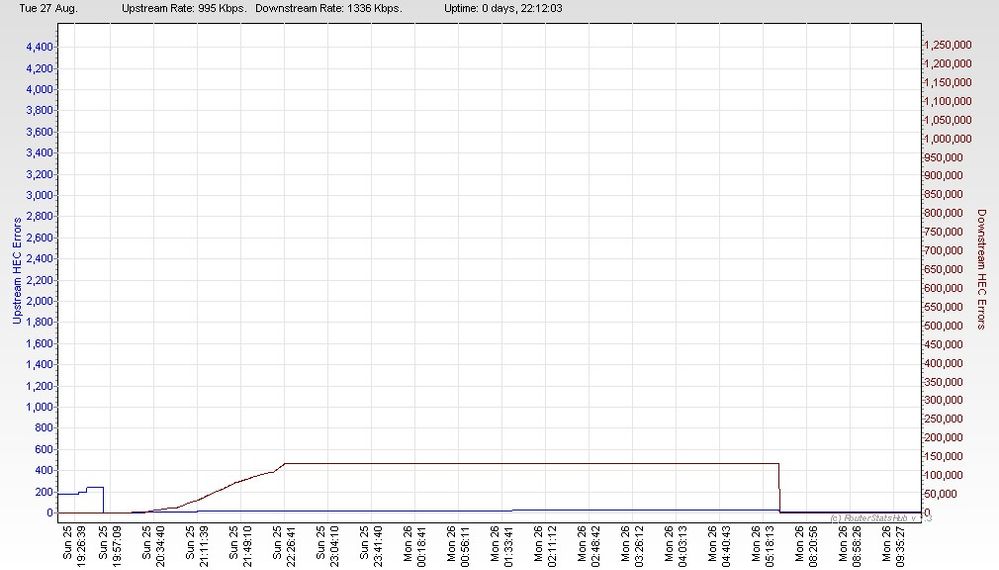Click the 3,000 upstream axis value
This screenshot has height=570, width=999.
click(40, 196)
